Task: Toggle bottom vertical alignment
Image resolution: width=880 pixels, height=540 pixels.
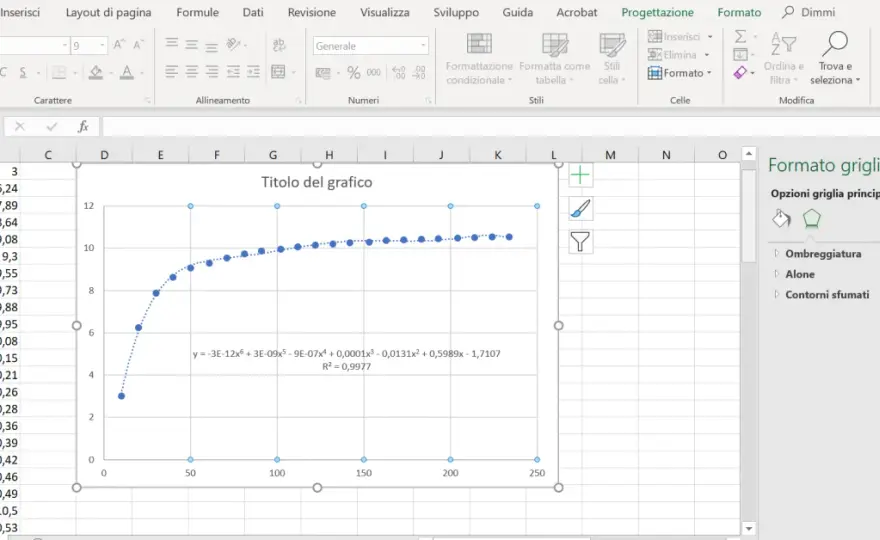Action: tap(212, 46)
